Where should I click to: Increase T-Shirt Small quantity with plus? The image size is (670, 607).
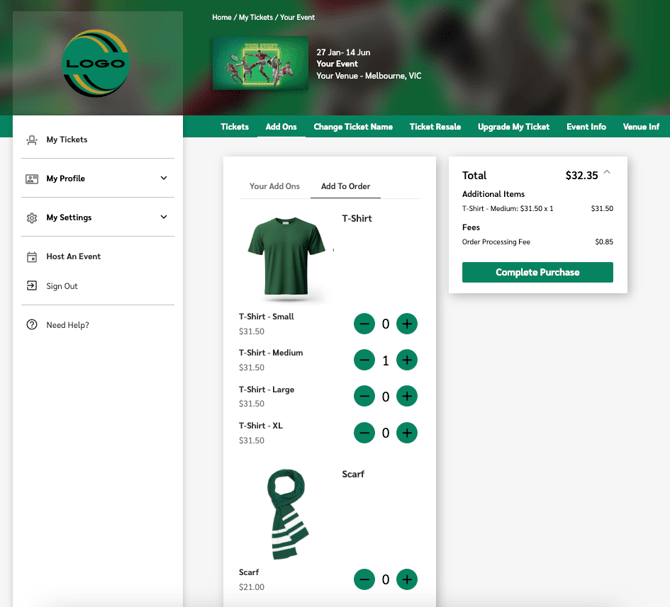point(407,324)
